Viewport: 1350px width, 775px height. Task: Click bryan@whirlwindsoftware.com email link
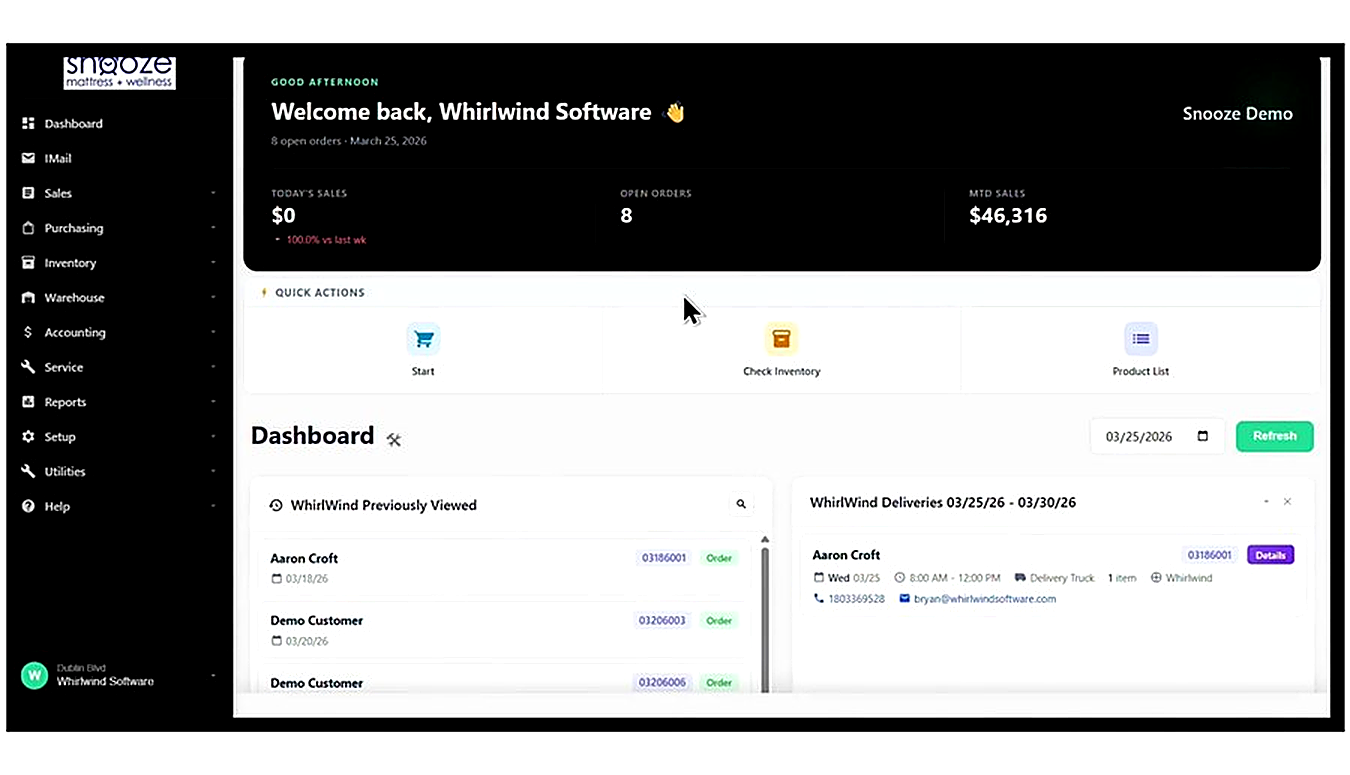(985, 599)
